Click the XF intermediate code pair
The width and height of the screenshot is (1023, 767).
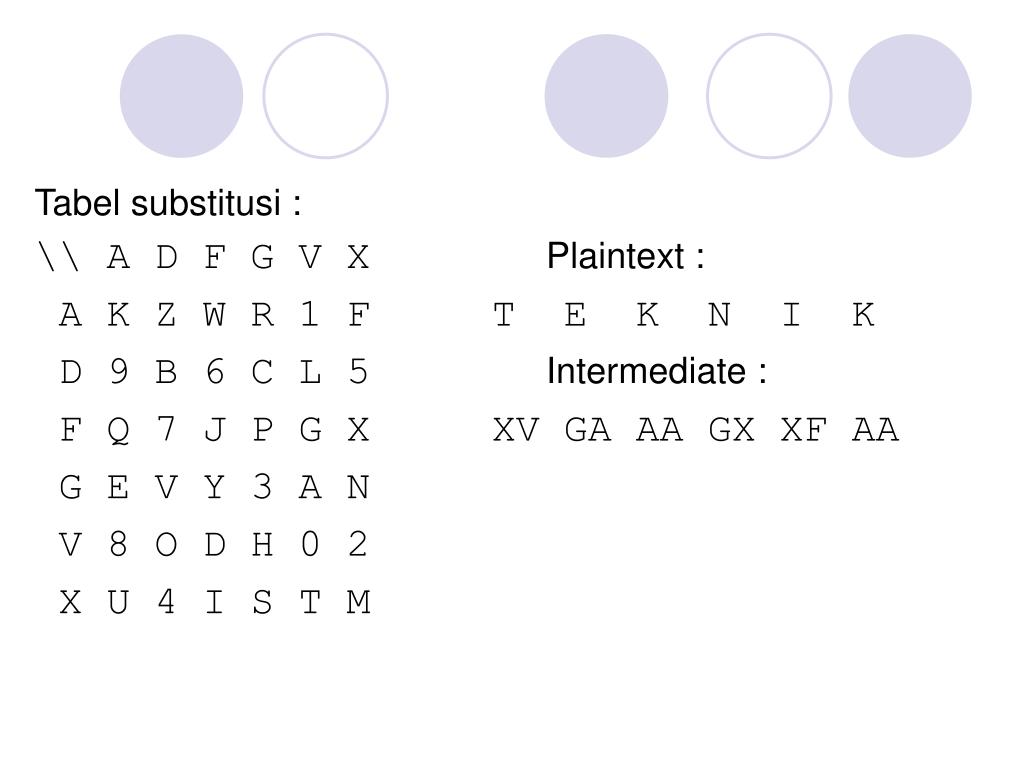tap(804, 430)
